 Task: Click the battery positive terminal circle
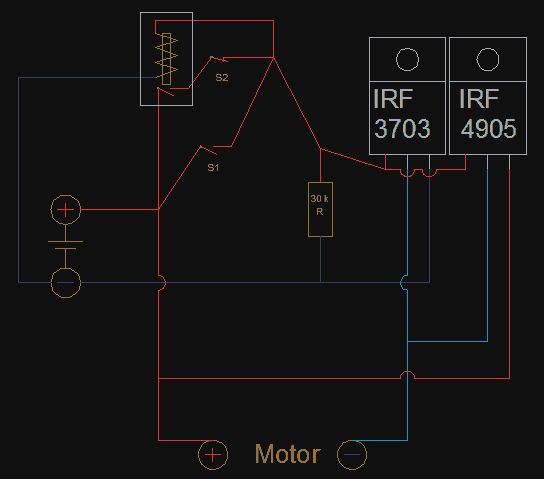(x=66, y=209)
